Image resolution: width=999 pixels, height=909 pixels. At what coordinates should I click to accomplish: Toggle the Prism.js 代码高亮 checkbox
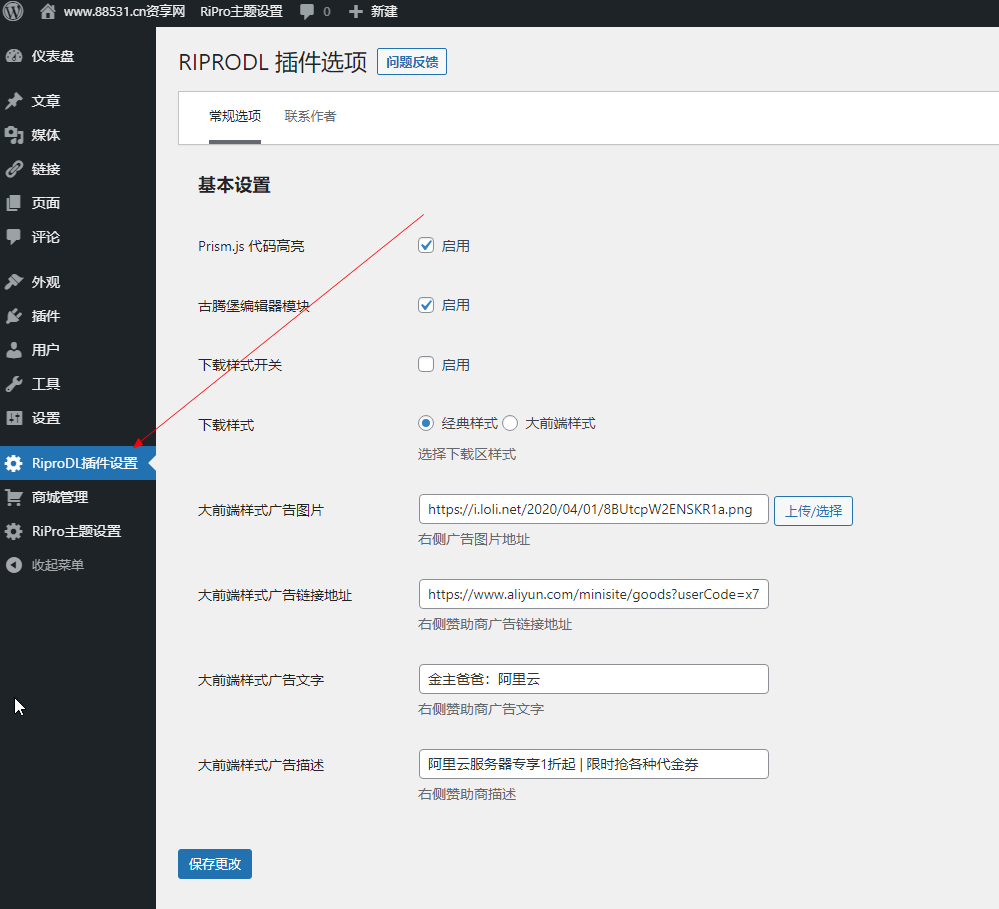click(x=426, y=245)
